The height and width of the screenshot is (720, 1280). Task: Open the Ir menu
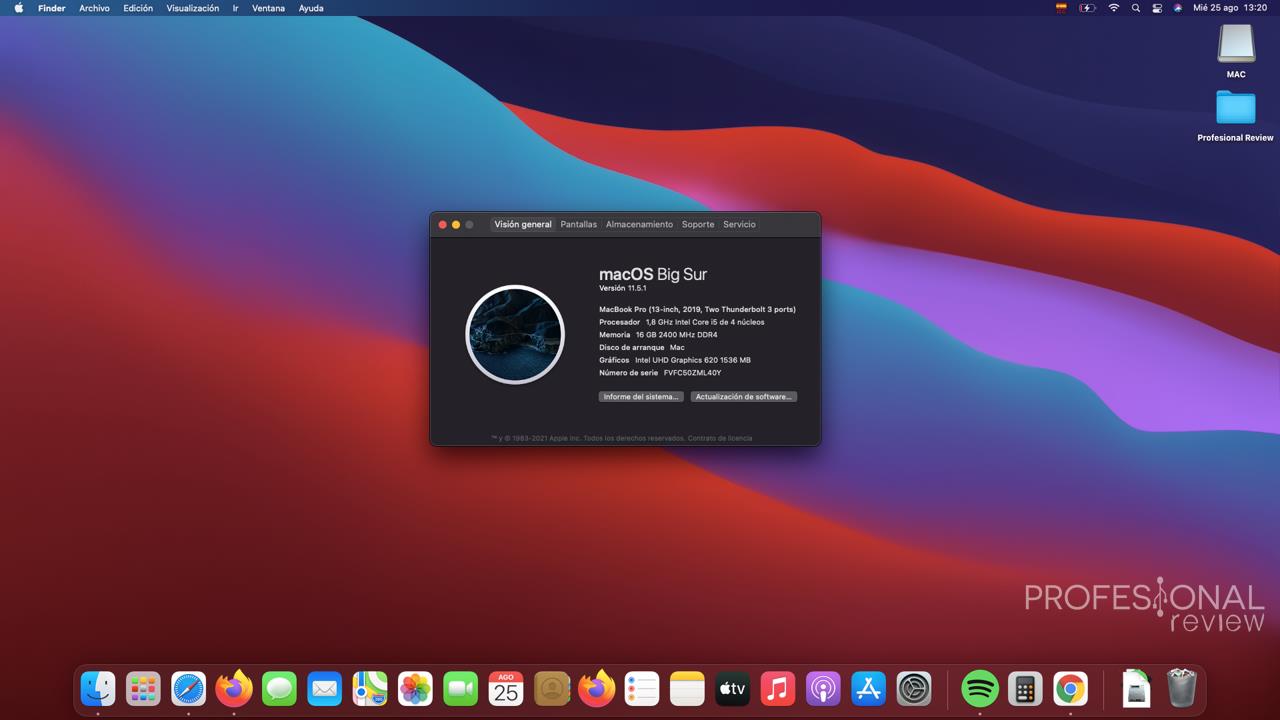tap(235, 8)
